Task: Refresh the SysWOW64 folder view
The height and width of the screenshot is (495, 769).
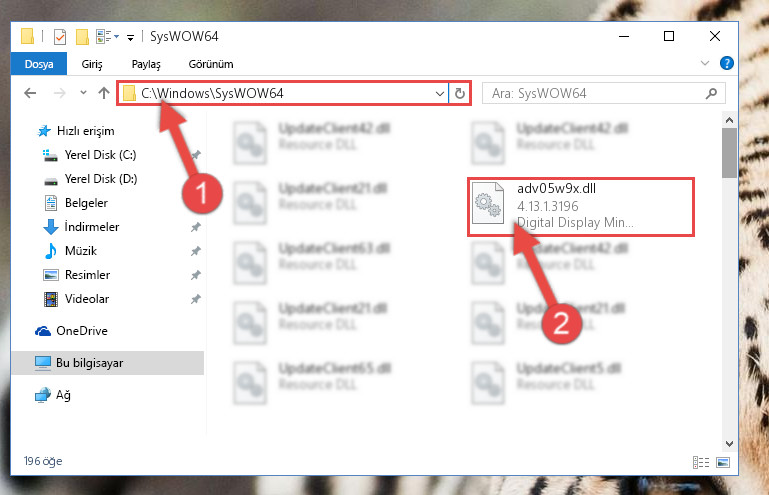Action: click(460, 93)
